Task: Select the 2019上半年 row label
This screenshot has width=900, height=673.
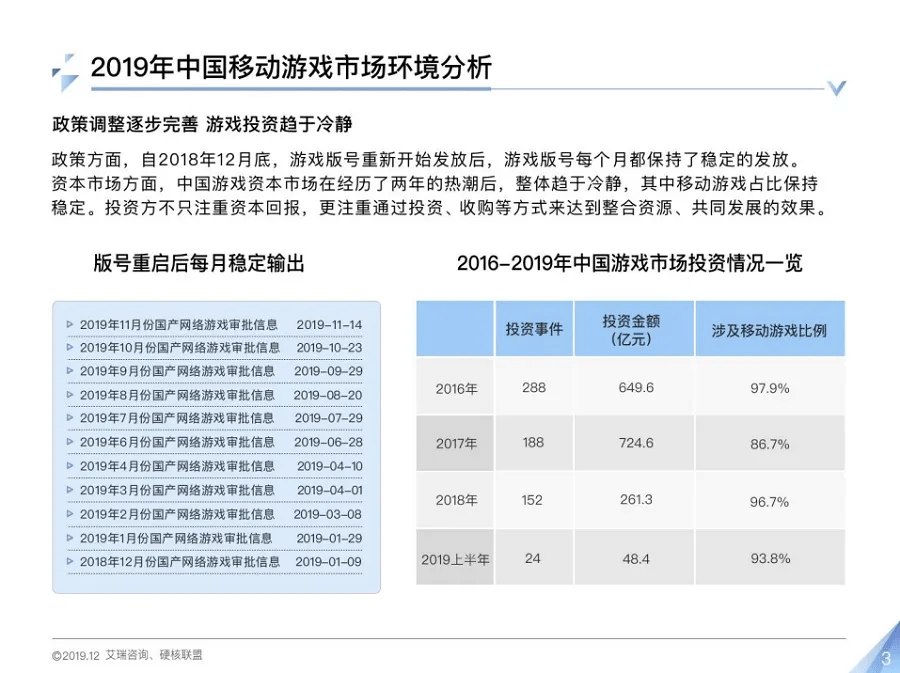Action: tap(455, 559)
